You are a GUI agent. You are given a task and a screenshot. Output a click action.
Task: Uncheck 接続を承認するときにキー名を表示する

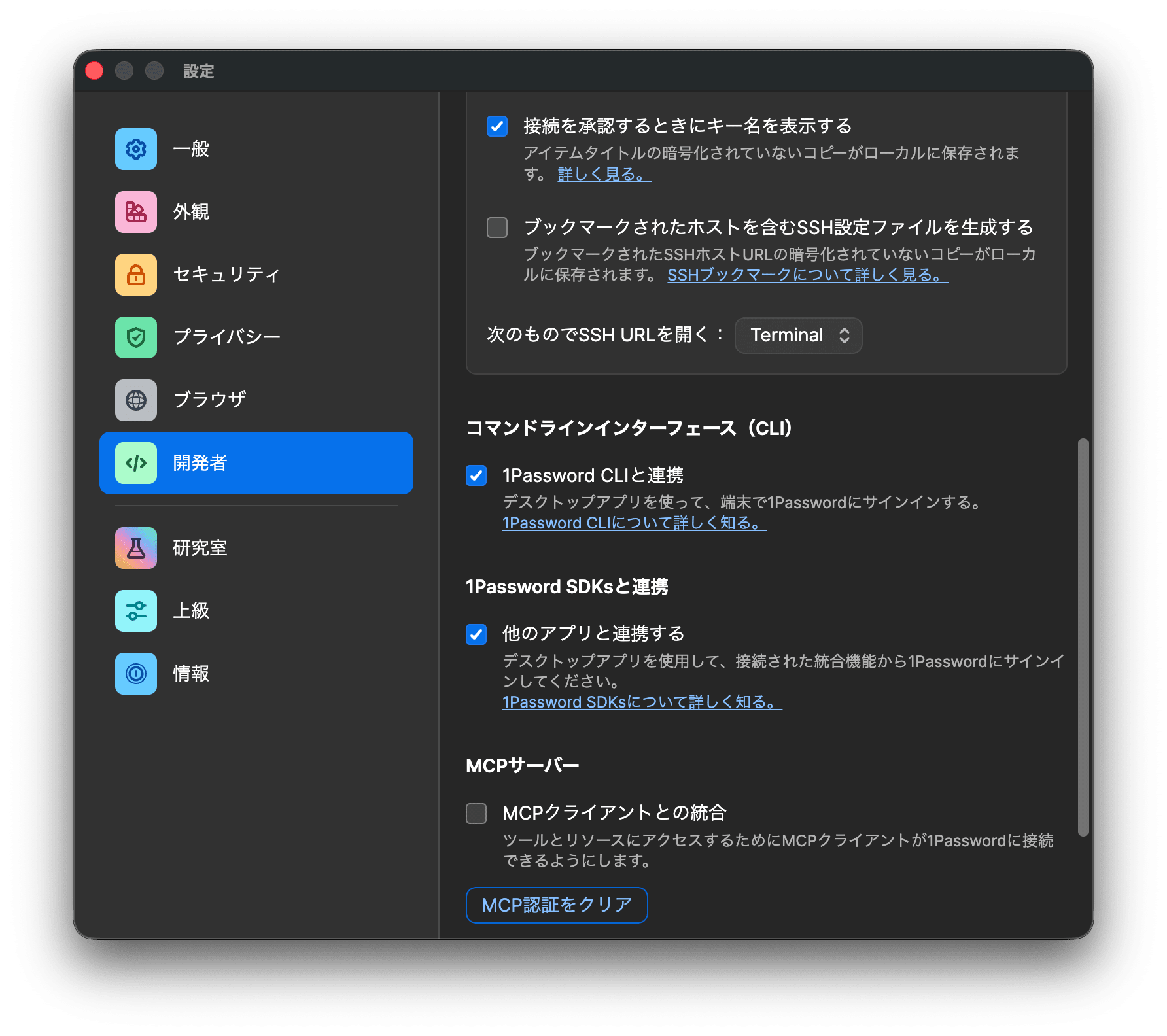point(497,126)
